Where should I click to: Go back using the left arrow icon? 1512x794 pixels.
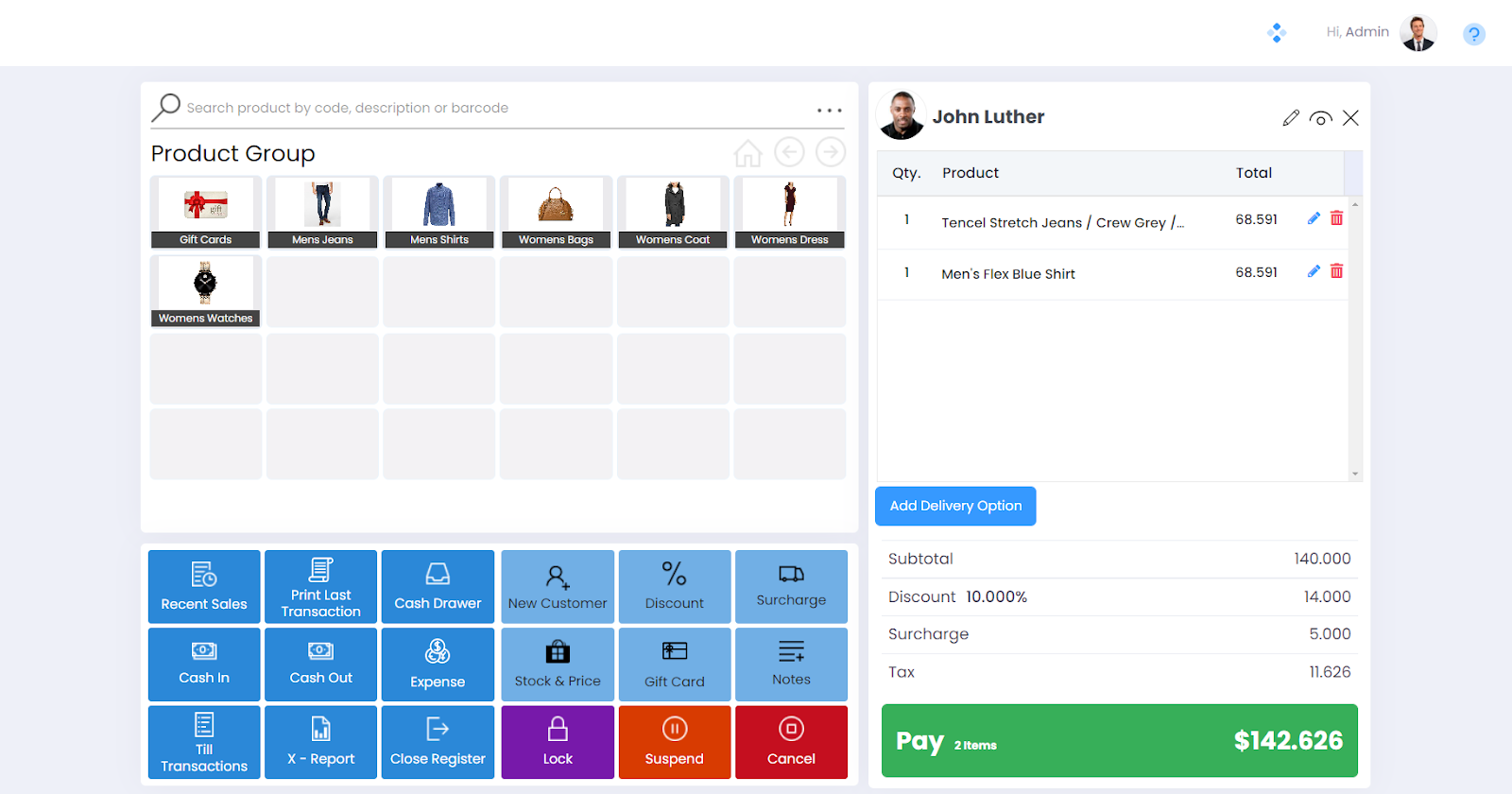(x=789, y=152)
